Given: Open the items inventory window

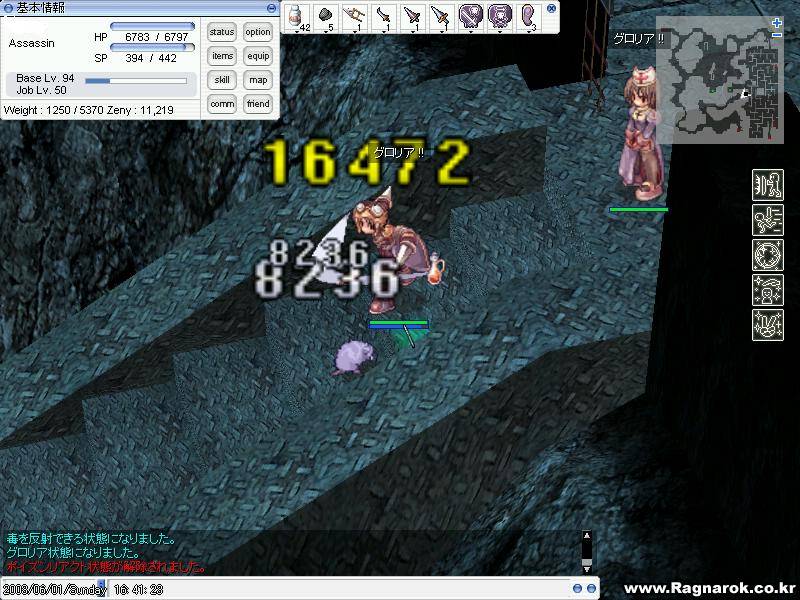Looking at the screenshot, I should tap(222, 56).
